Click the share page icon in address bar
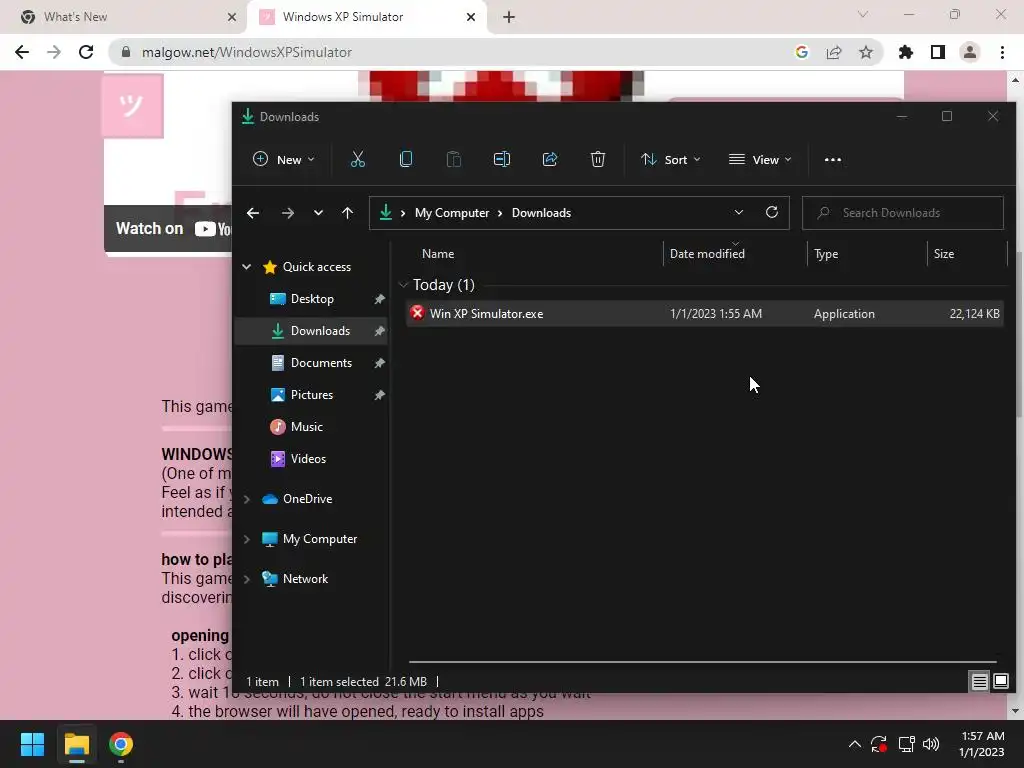The height and width of the screenshot is (768, 1024). tap(834, 52)
